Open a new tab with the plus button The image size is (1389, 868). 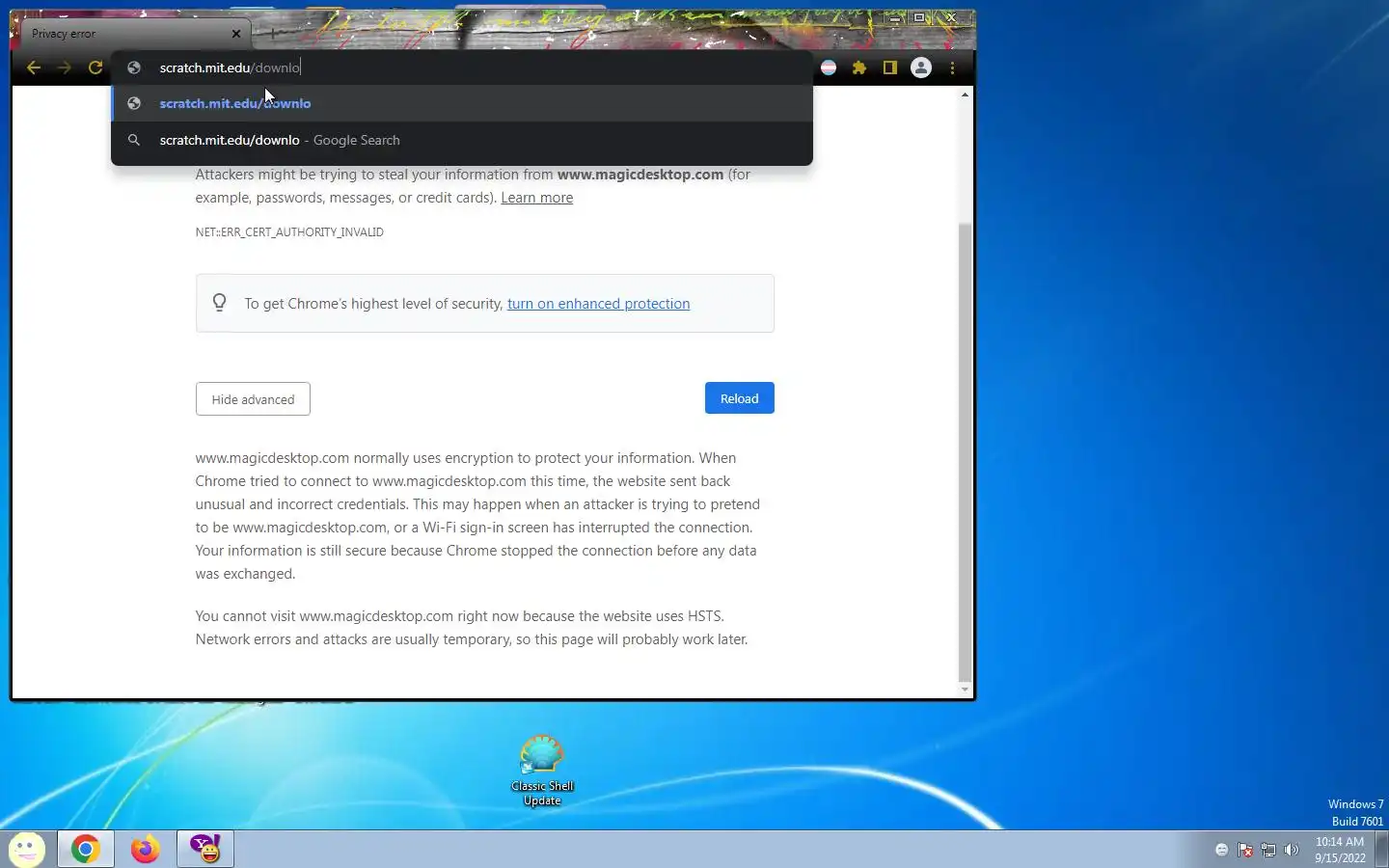coord(273,34)
